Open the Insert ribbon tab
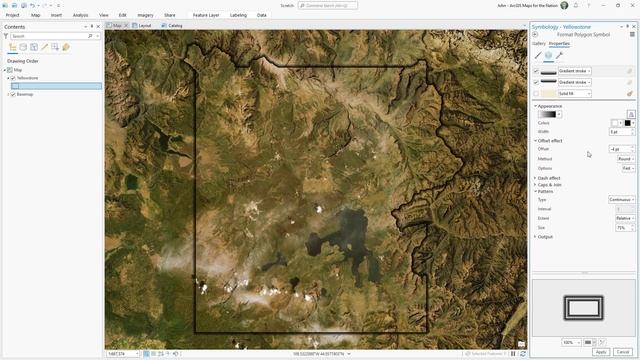 (56, 15)
